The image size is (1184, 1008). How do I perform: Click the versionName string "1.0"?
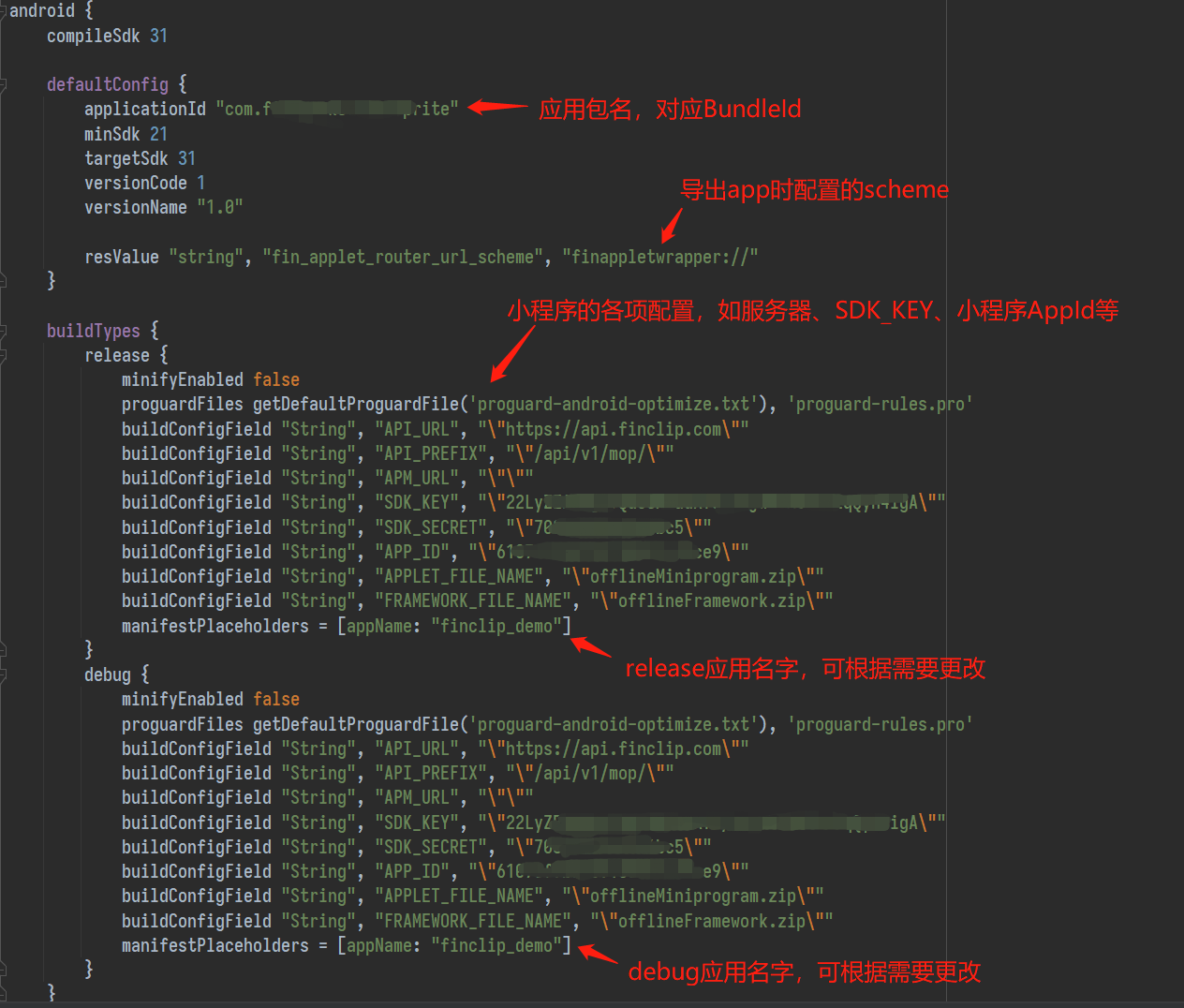point(219,207)
